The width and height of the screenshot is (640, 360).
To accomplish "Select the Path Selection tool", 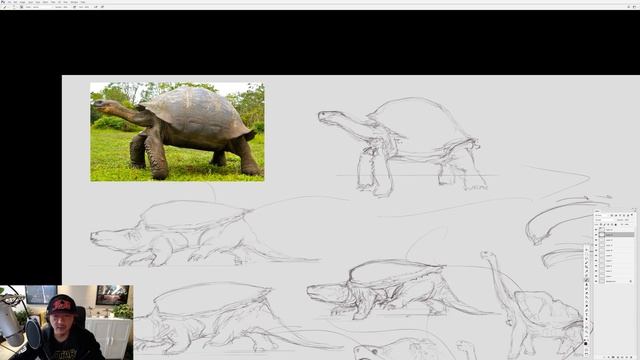I will coord(587,319).
